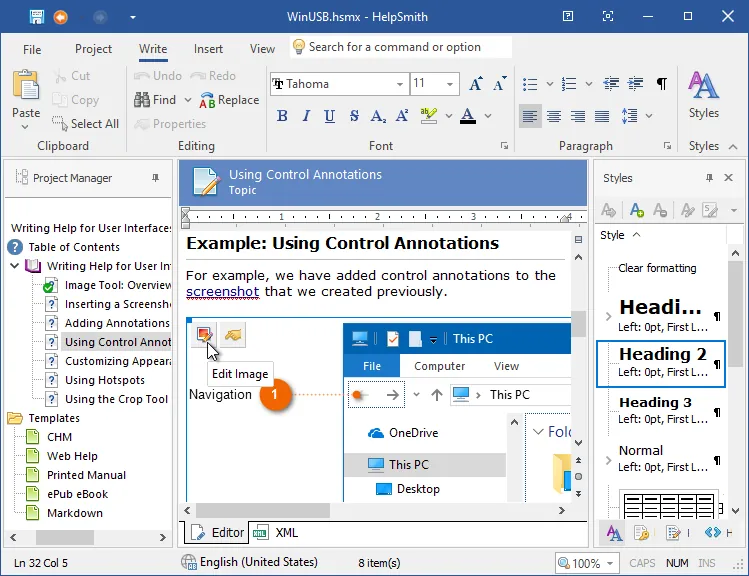Select the Heading 3 style
The height and width of the screenshot is (576, 749).
pyautogui.click(x=660, y=411)
